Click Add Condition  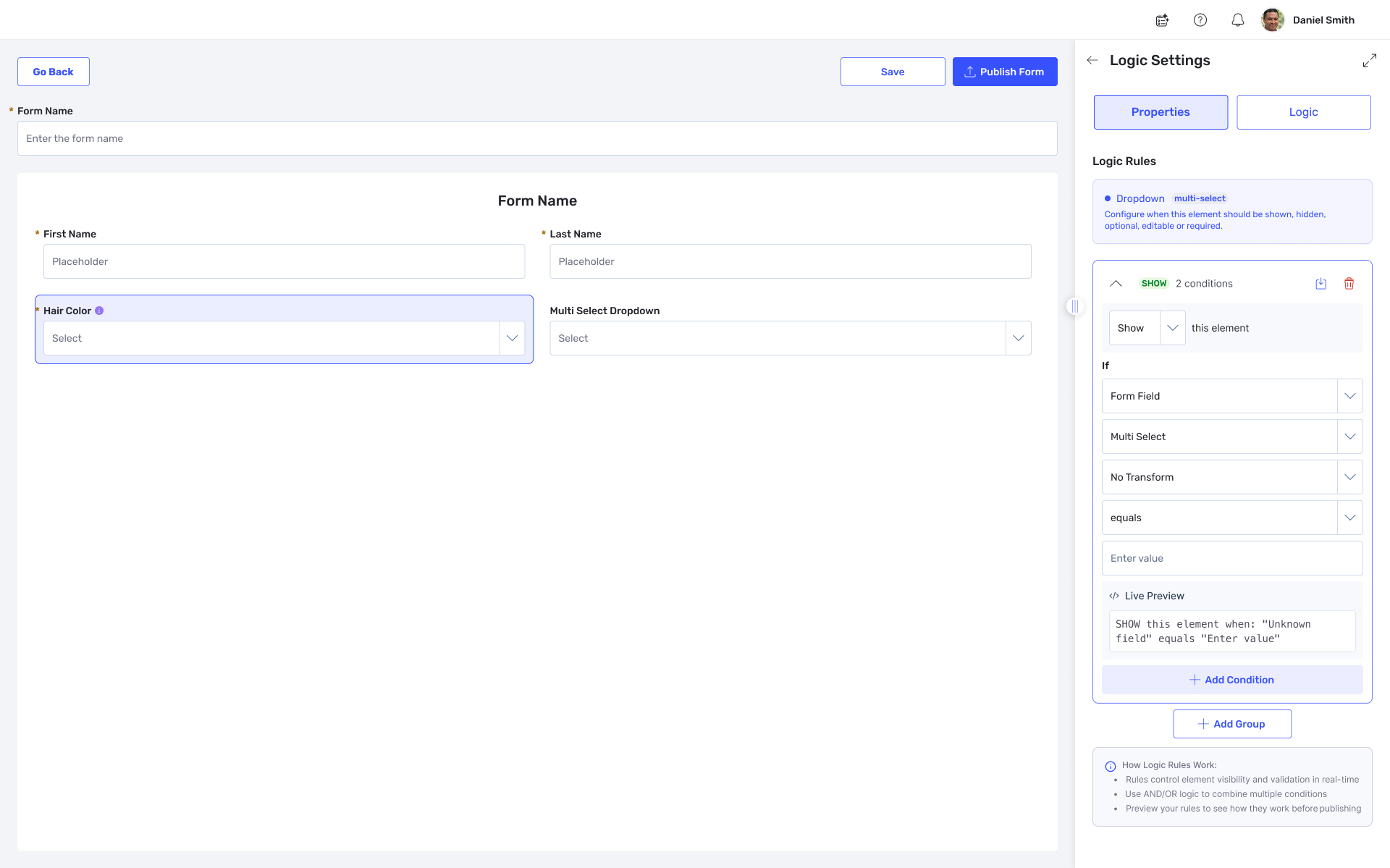coord(1231,680)
